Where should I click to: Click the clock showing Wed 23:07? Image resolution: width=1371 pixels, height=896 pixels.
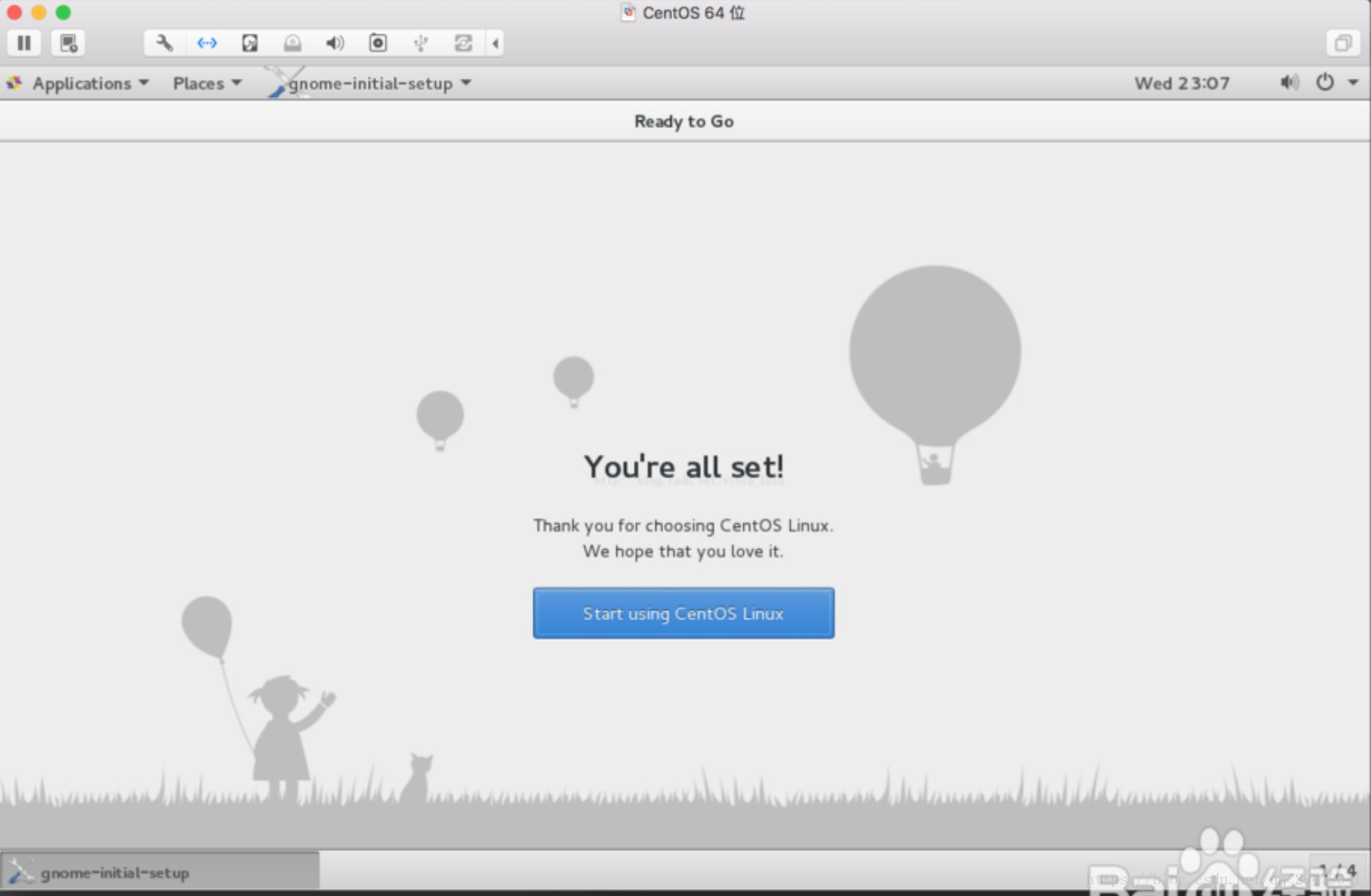(x=1182, y=83)
